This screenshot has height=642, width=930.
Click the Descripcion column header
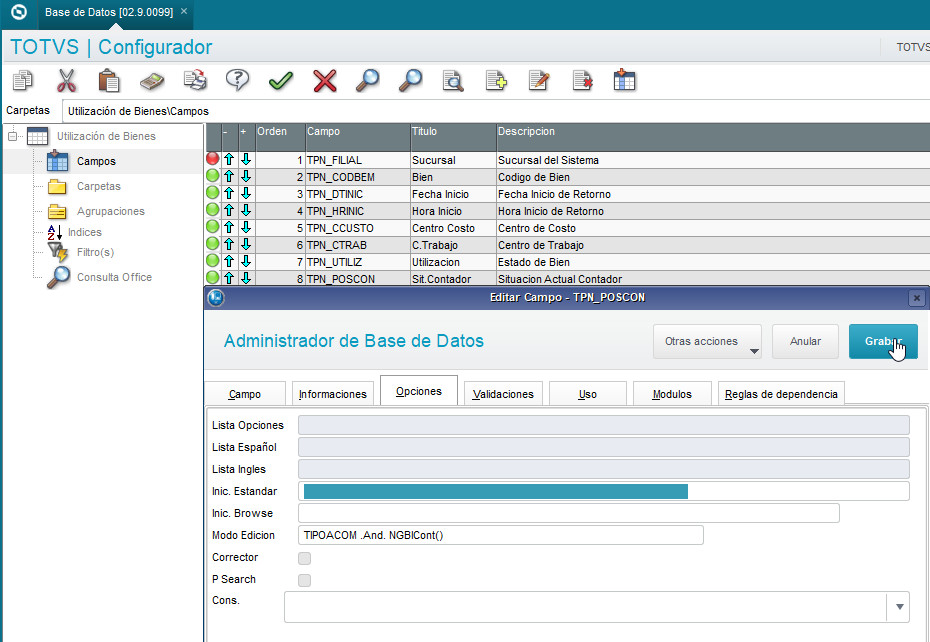713,137
